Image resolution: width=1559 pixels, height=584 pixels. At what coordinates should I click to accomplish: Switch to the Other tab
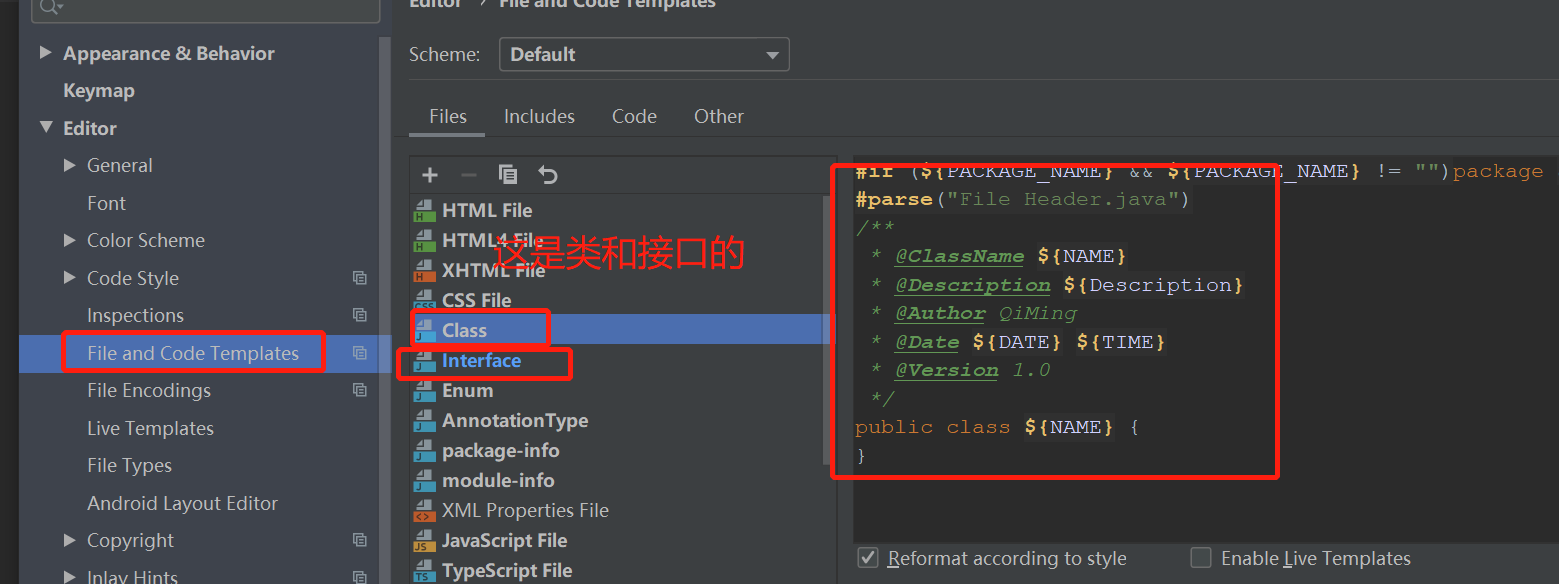pos(718,116)
